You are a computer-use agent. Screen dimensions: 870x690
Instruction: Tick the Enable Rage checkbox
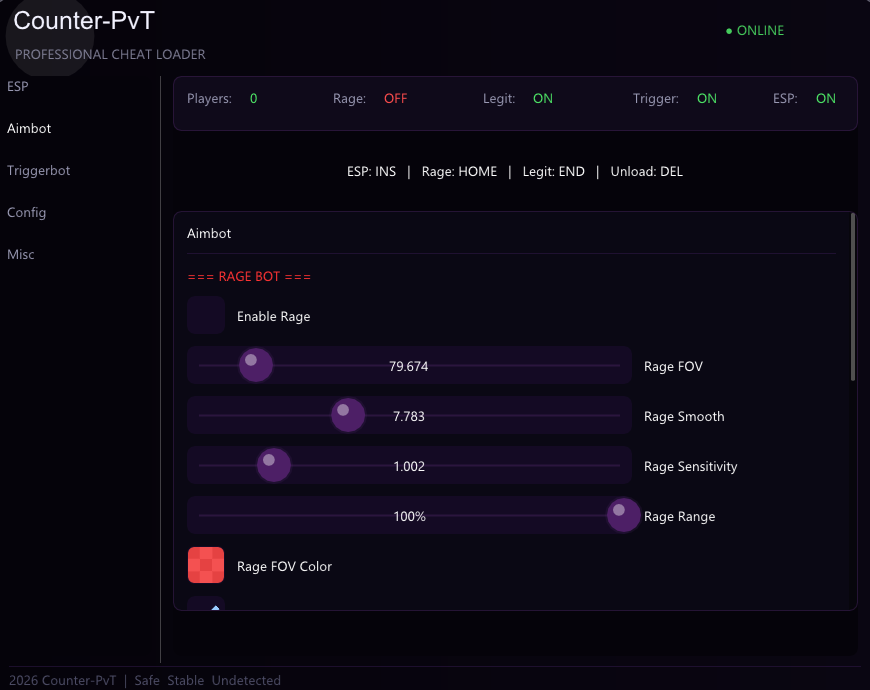pos(206,315)
